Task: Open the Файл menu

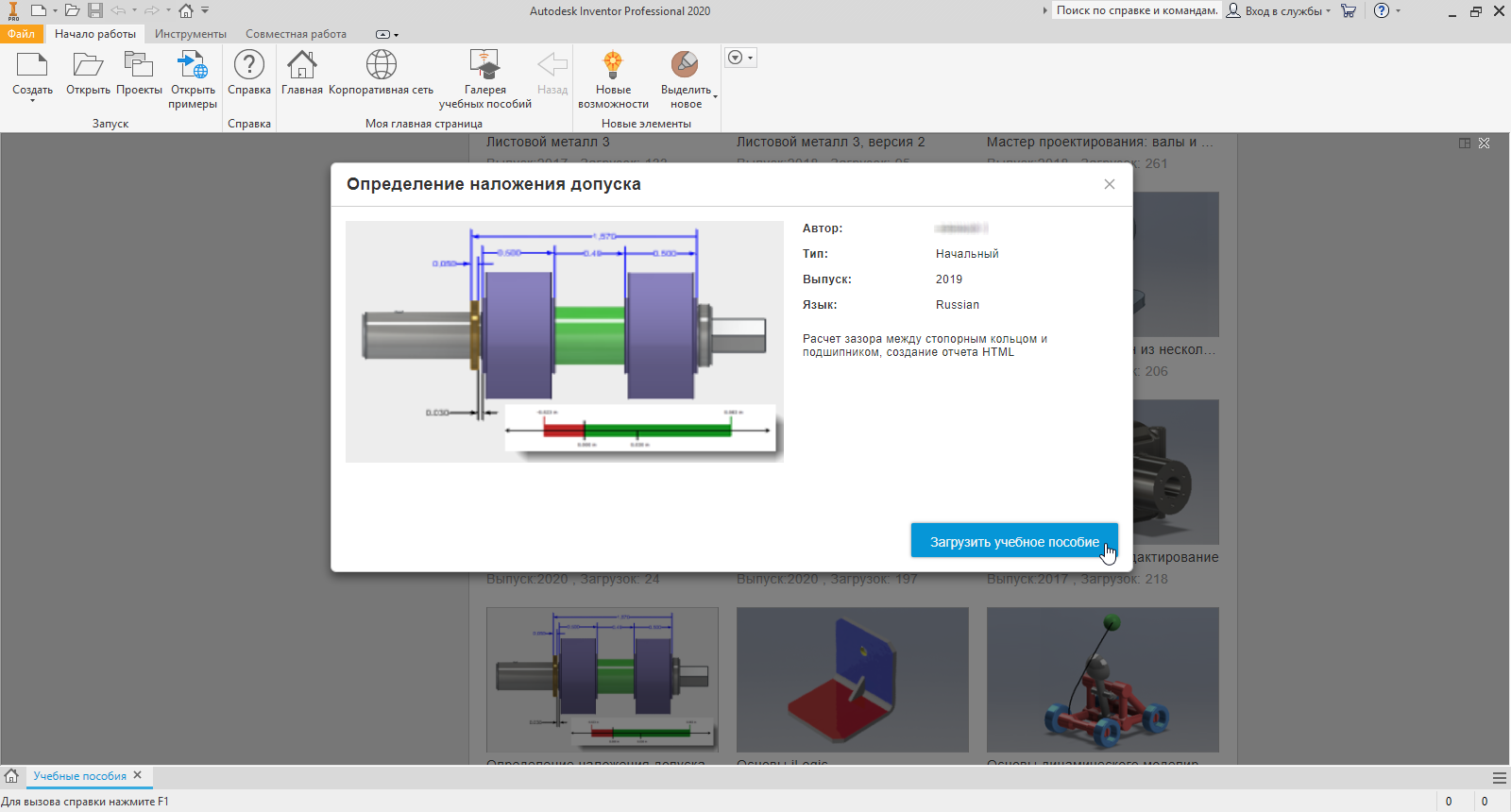Action: [21, 34]
